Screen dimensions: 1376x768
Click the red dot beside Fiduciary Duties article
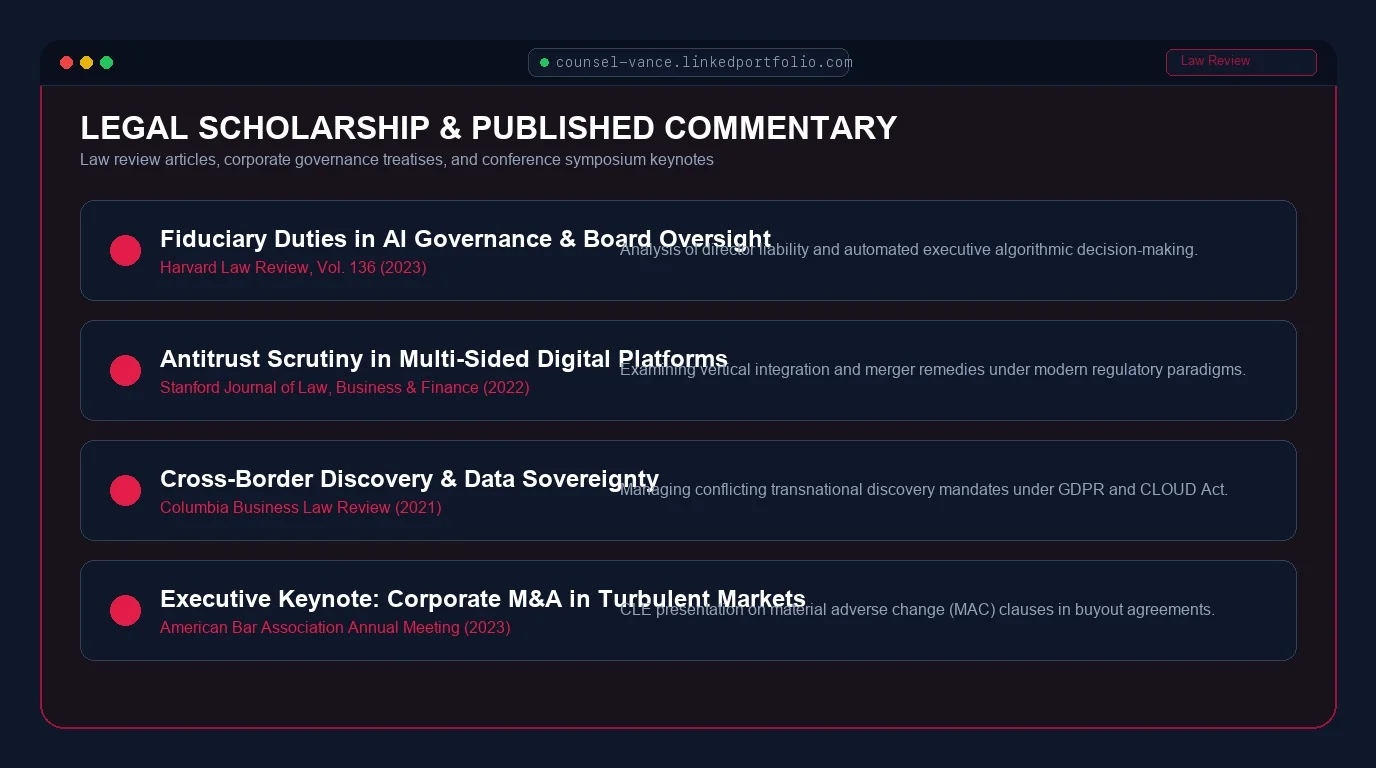coord(125,250)
